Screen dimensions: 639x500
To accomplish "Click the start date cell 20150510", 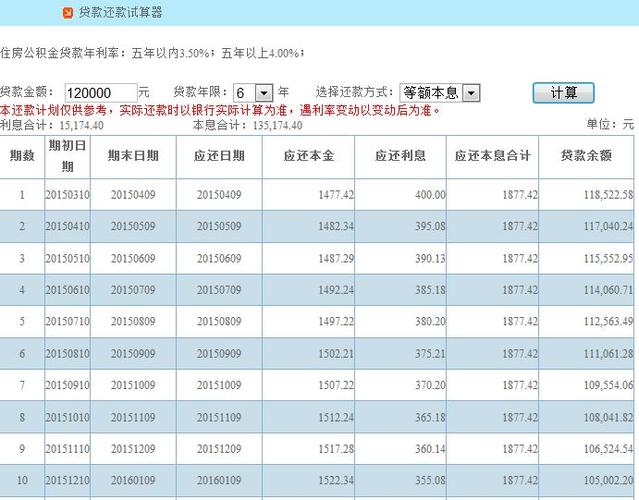I will tap(67, 258).
